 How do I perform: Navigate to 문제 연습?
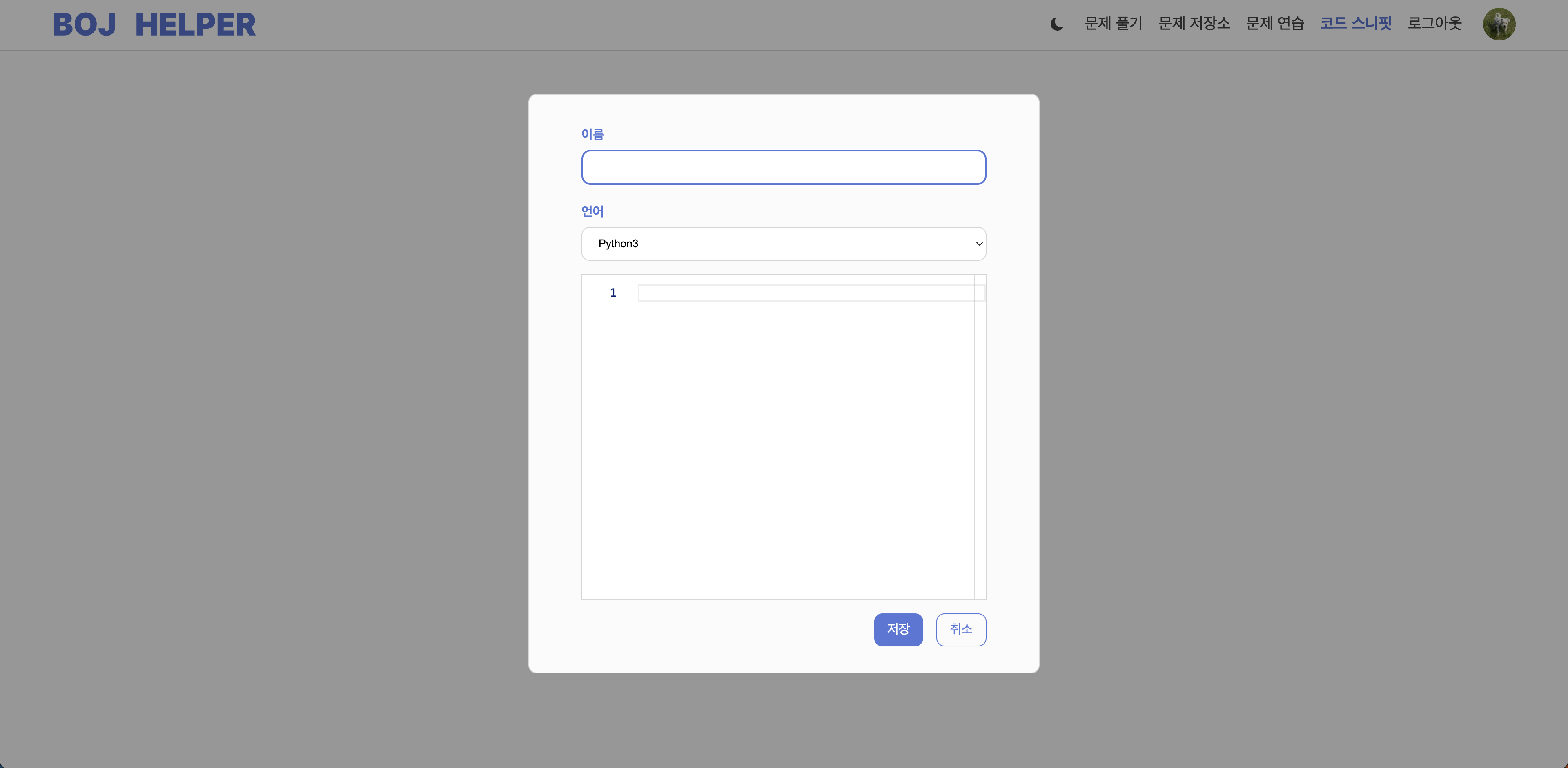click(x=1274, y=24)
